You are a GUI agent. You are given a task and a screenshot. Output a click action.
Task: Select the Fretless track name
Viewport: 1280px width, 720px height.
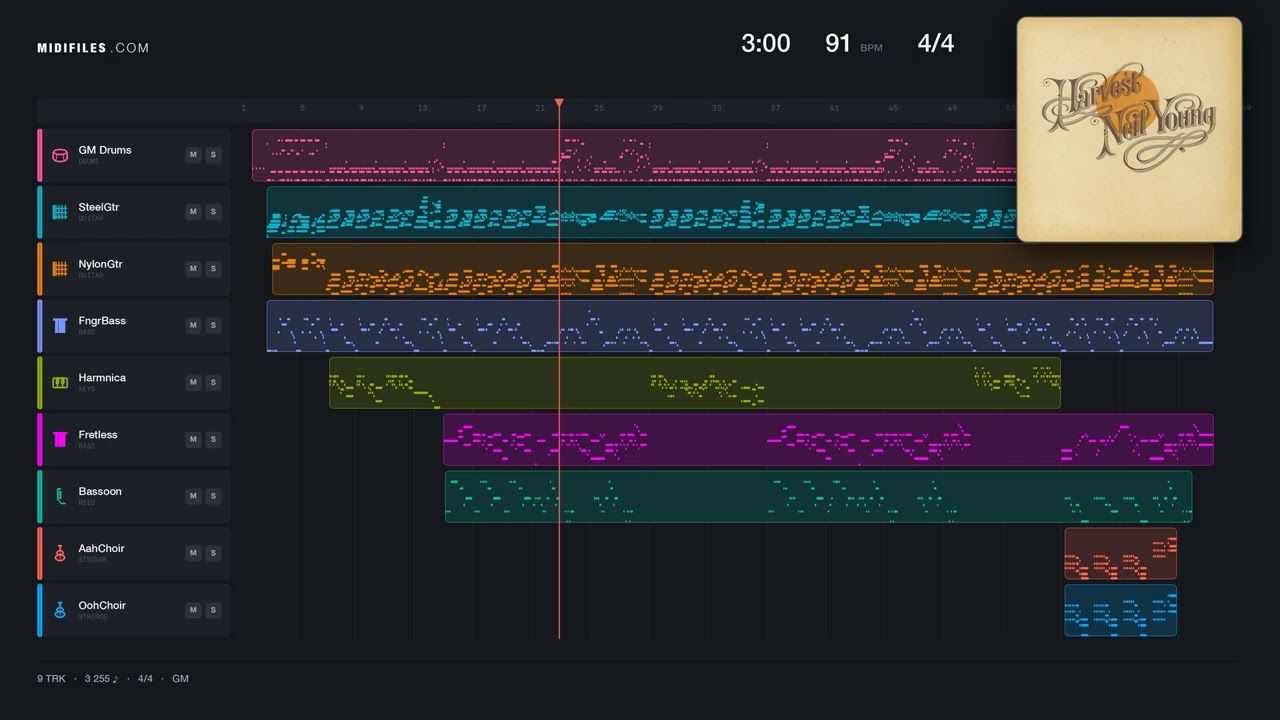point(98,435)
